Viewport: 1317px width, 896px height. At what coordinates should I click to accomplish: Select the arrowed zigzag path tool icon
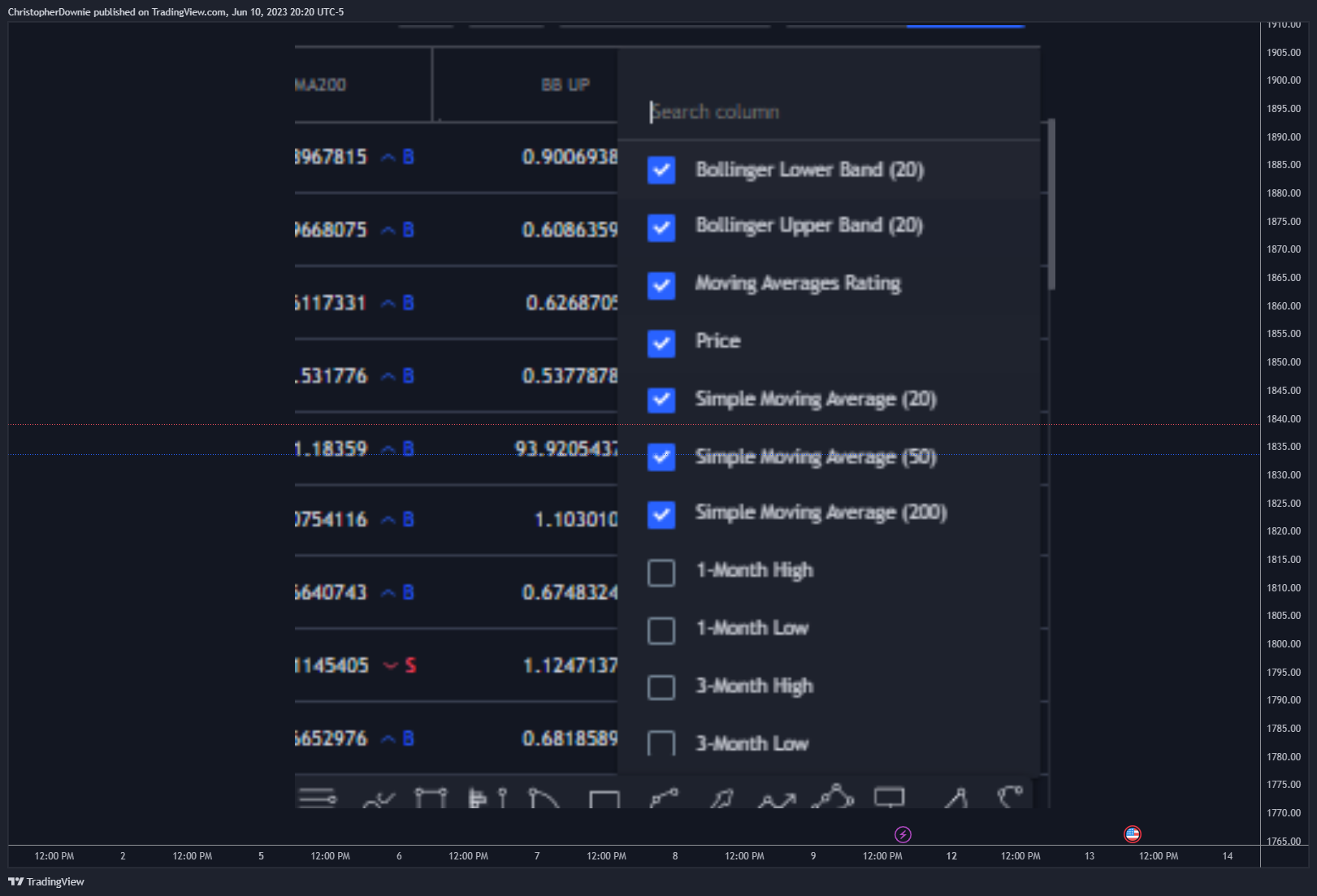[x=777, y=800]
